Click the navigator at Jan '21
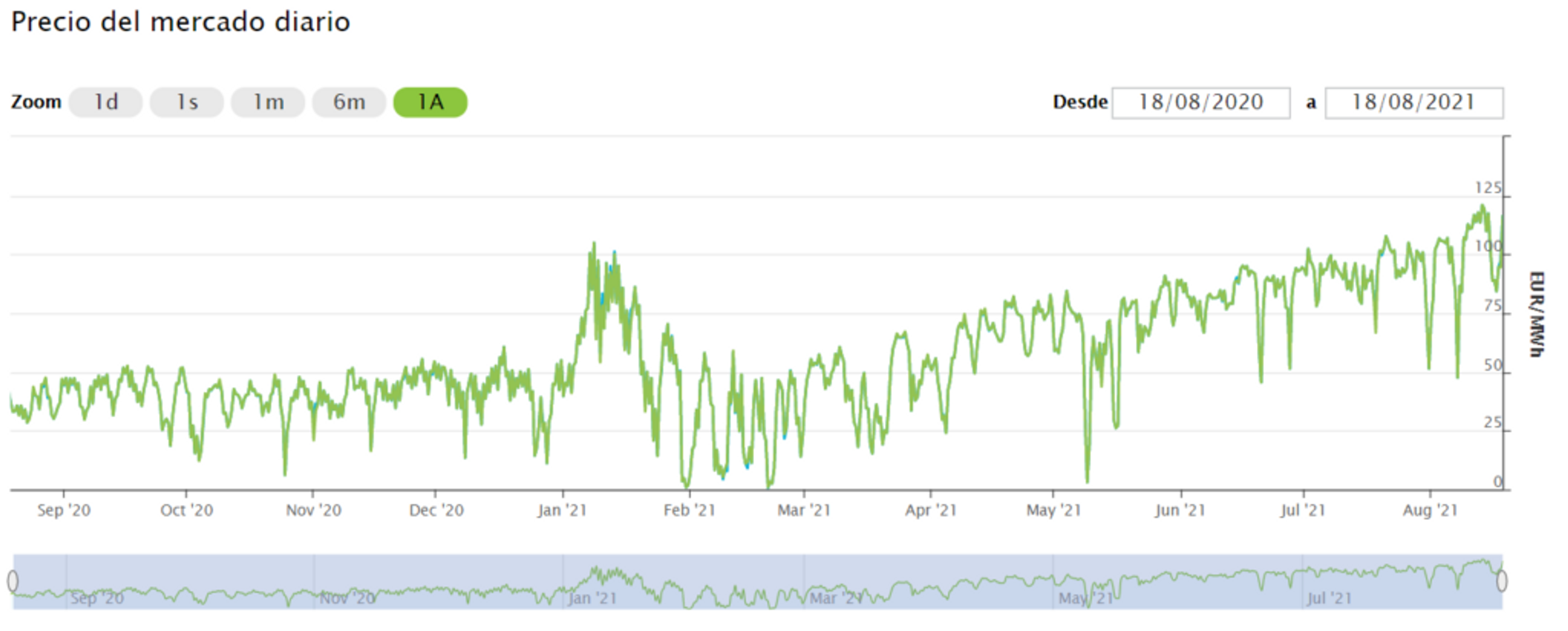The height and width of the screenshot is (631, 1568). pyautogui.click(x=592, y=598)
